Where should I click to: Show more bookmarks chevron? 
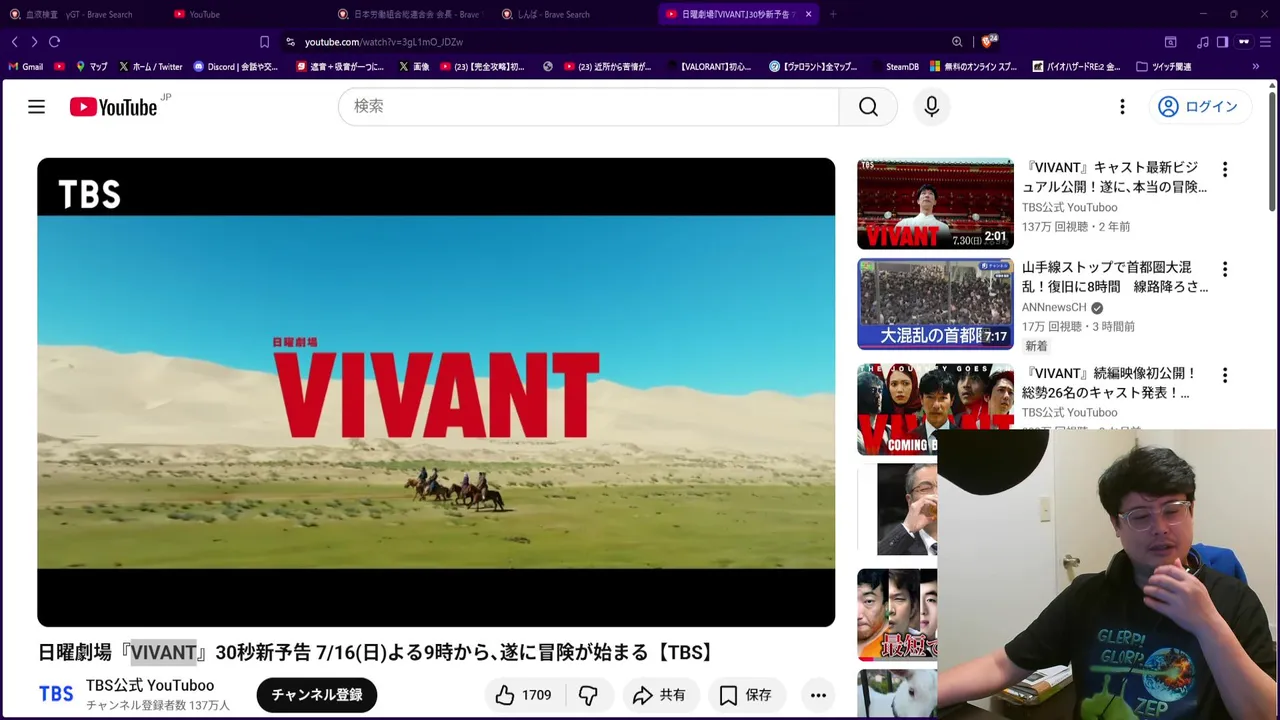[1256, 67]
